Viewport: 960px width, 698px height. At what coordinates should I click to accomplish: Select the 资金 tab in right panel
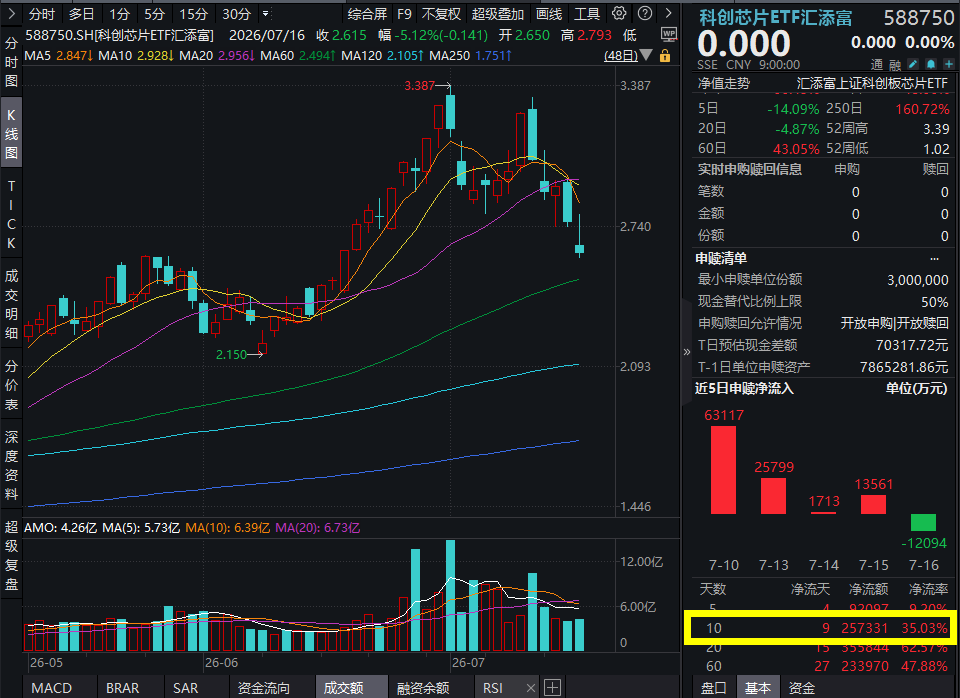coord(801,688)
